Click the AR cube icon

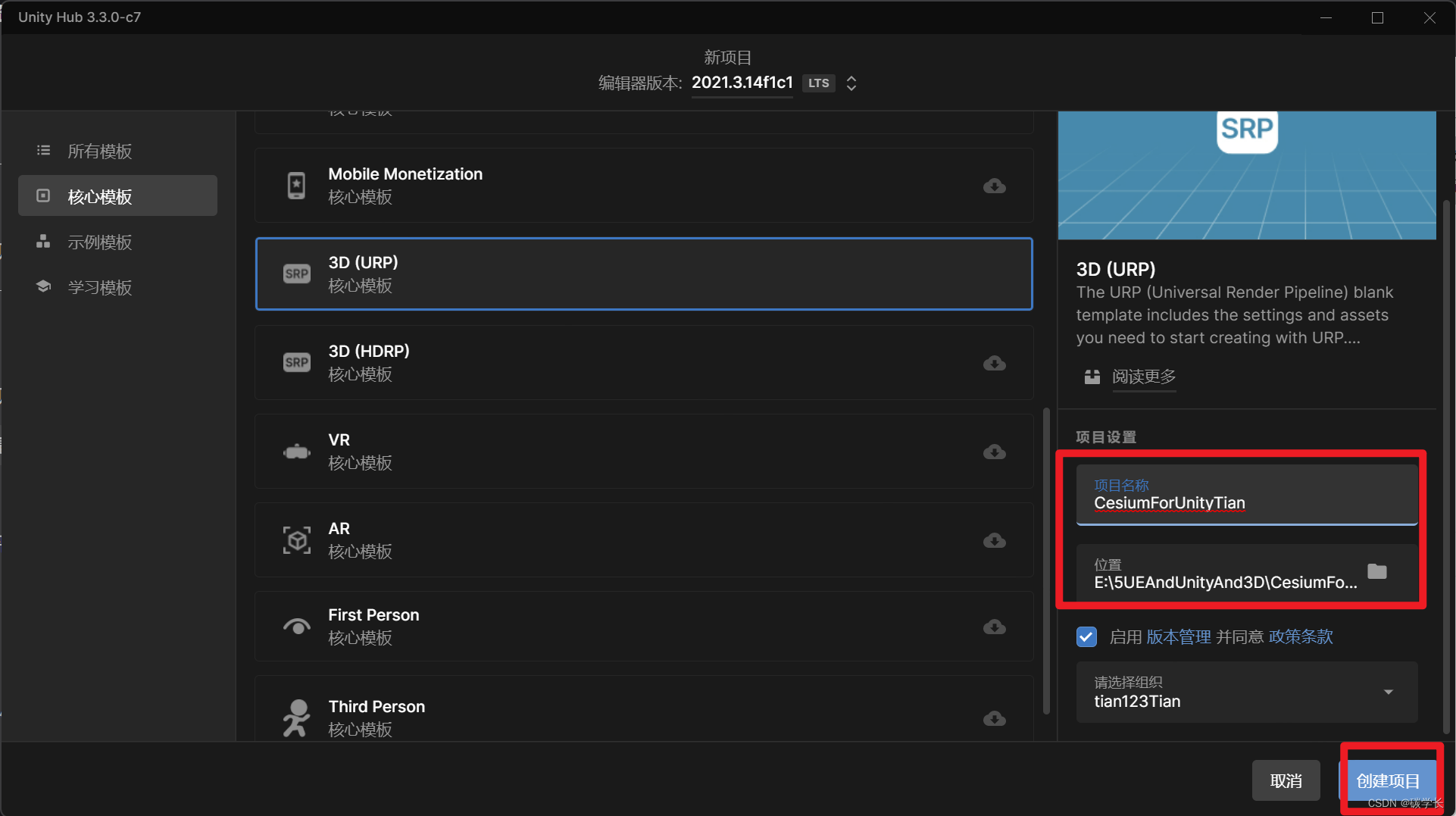tap(296, 540)
